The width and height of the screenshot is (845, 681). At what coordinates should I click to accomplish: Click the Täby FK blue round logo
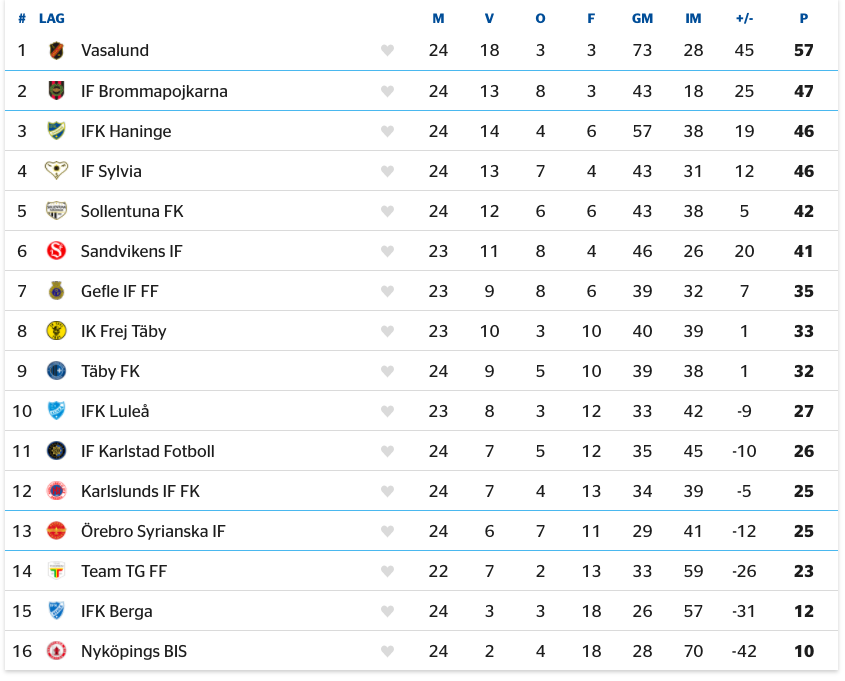coord(56,371)
